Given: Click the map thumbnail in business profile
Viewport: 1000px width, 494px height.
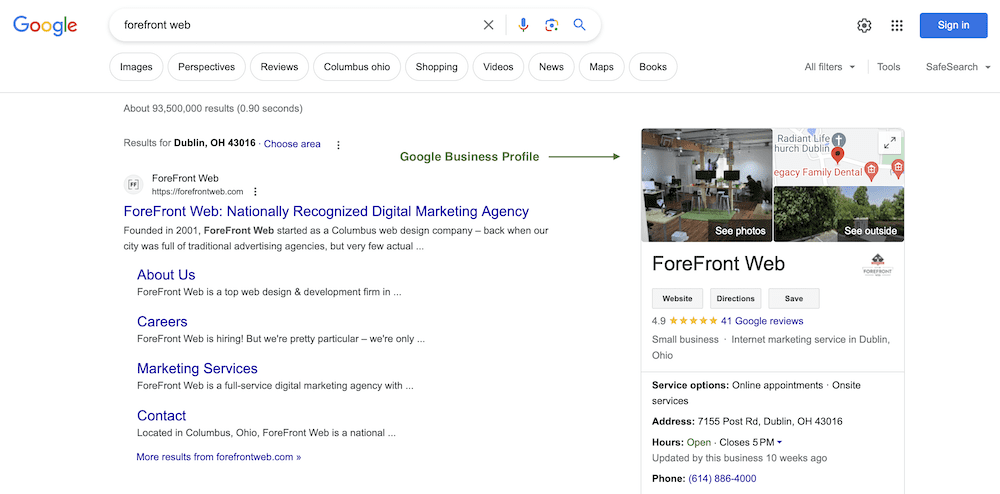Looking at the screenshot, I should (x=839, y=157).
